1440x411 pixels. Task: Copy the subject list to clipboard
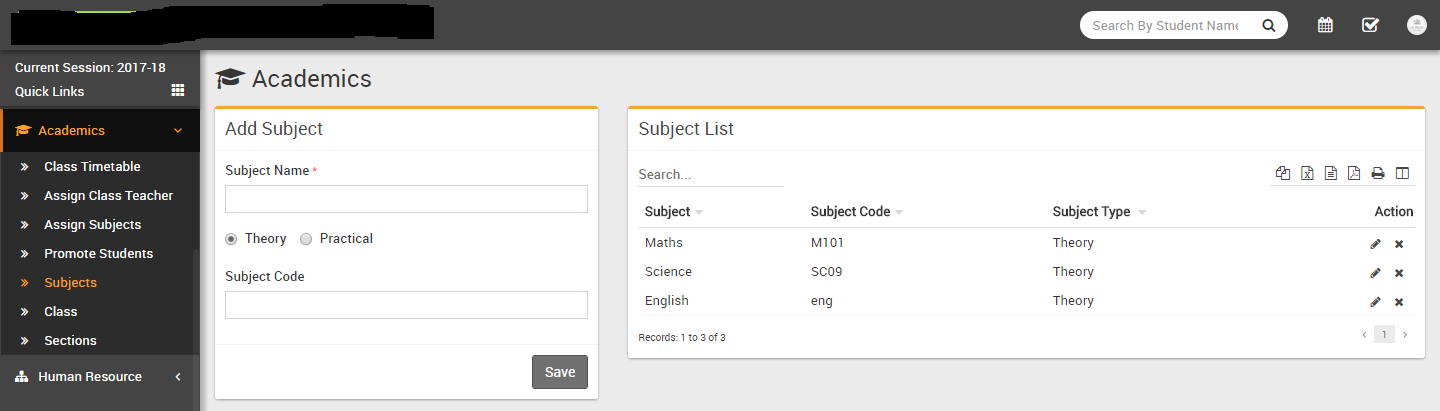(1283, 173)
